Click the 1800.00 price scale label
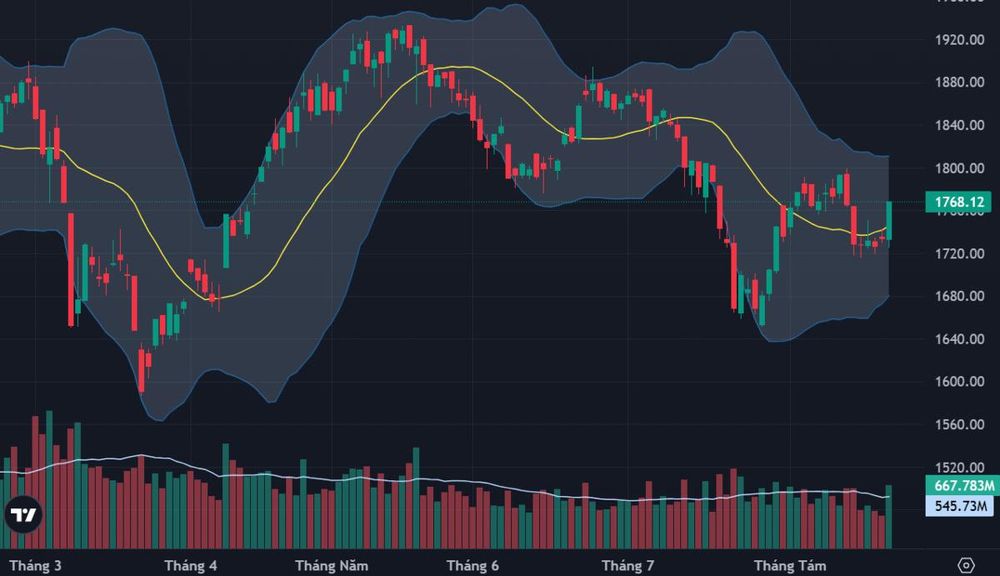 click(960, 168)
